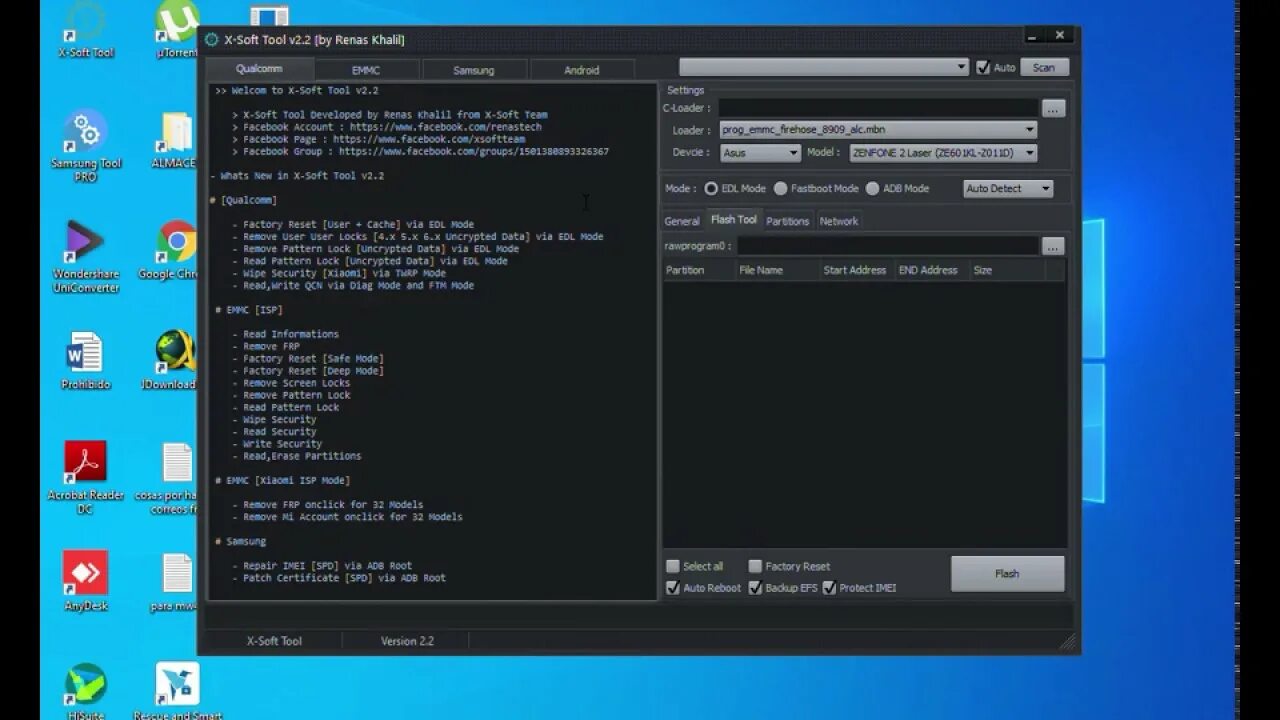1280x720 pixels.
Task: Launch Wondershare UniConverter icon
Action: coord(86,257)
